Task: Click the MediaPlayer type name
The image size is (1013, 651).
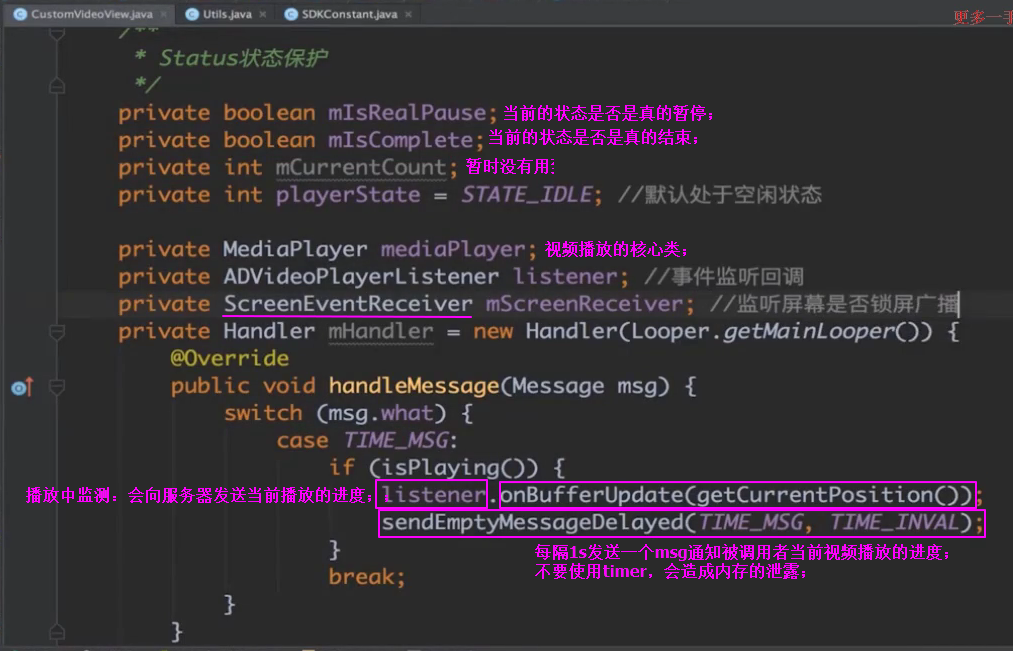Action: click(295, 249)
